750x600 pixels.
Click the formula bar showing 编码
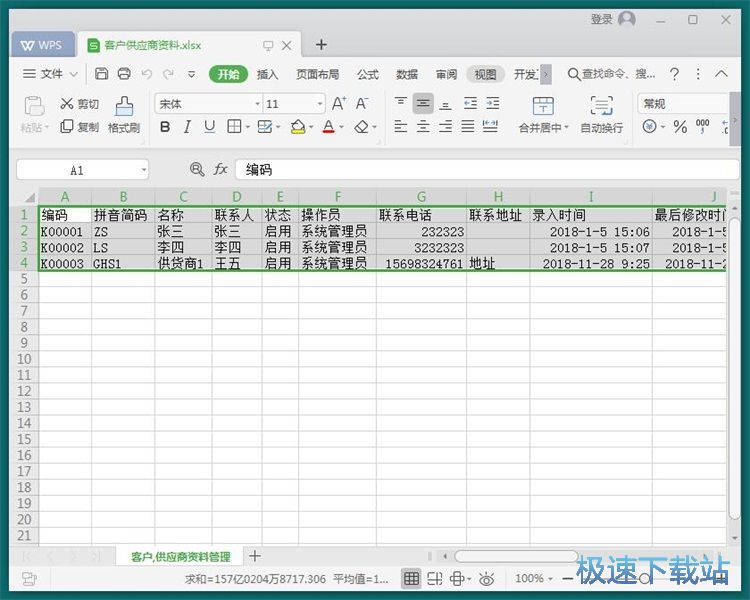coord(486,170)
